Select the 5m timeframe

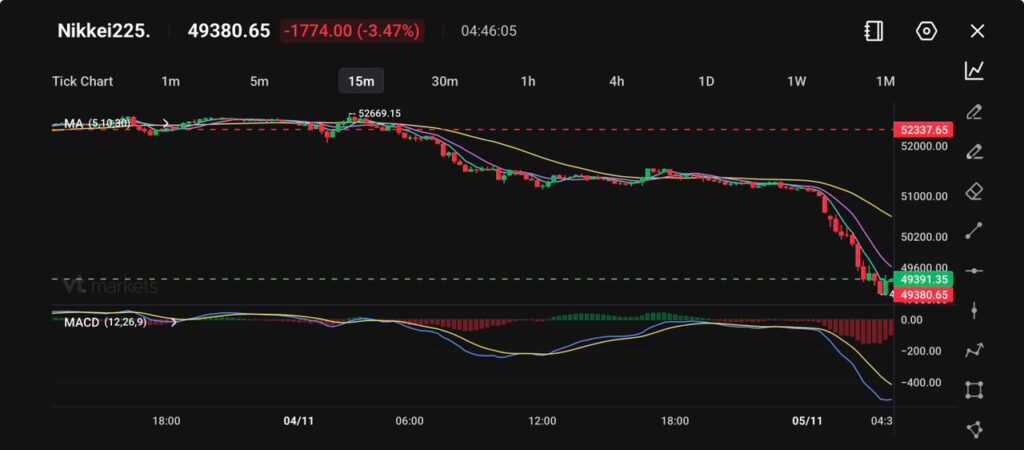pos(259,81)
